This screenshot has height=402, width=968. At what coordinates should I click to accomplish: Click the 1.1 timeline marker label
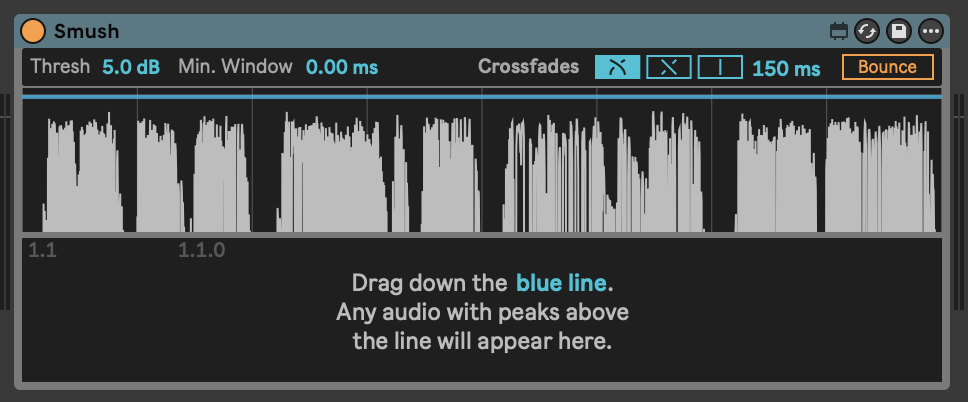[x=42, y=250]
